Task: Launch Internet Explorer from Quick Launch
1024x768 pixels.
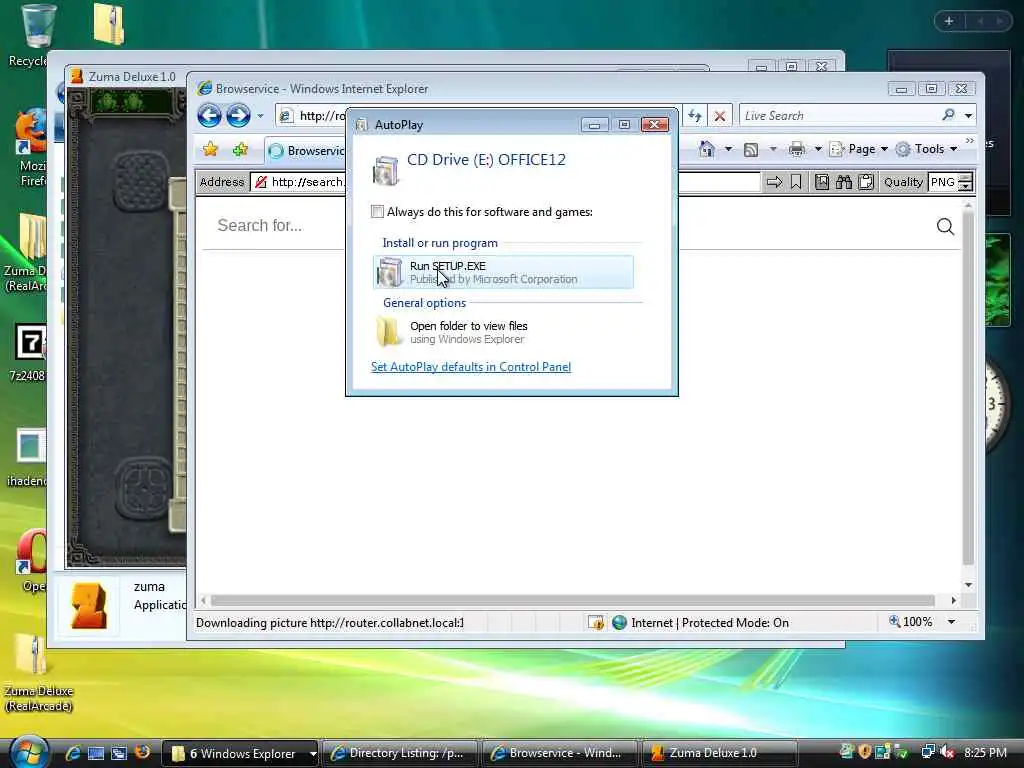Action: click(x=72, y=753)
